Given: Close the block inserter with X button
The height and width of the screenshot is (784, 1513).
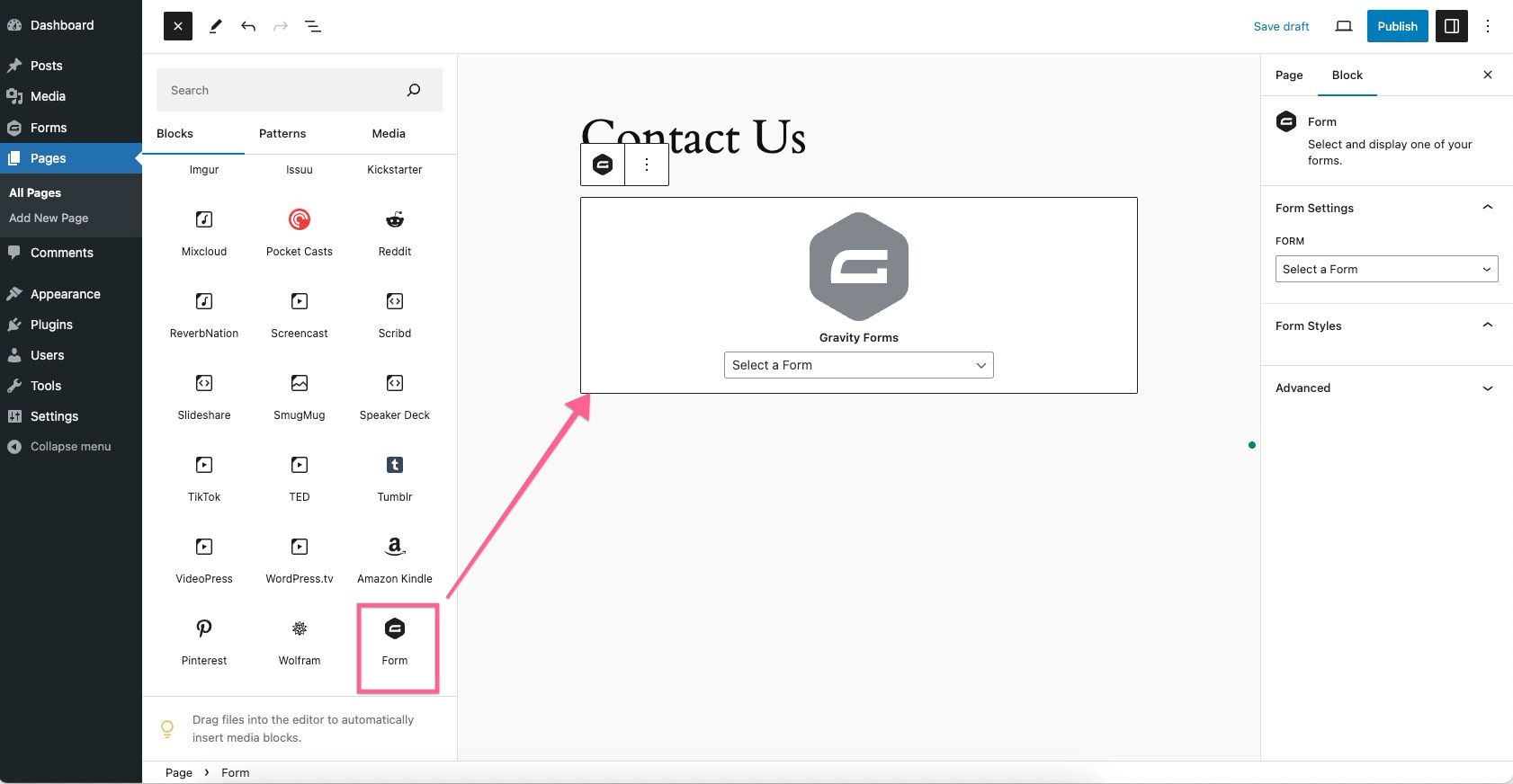Looking at the screenshot, I should pos(178,26).
